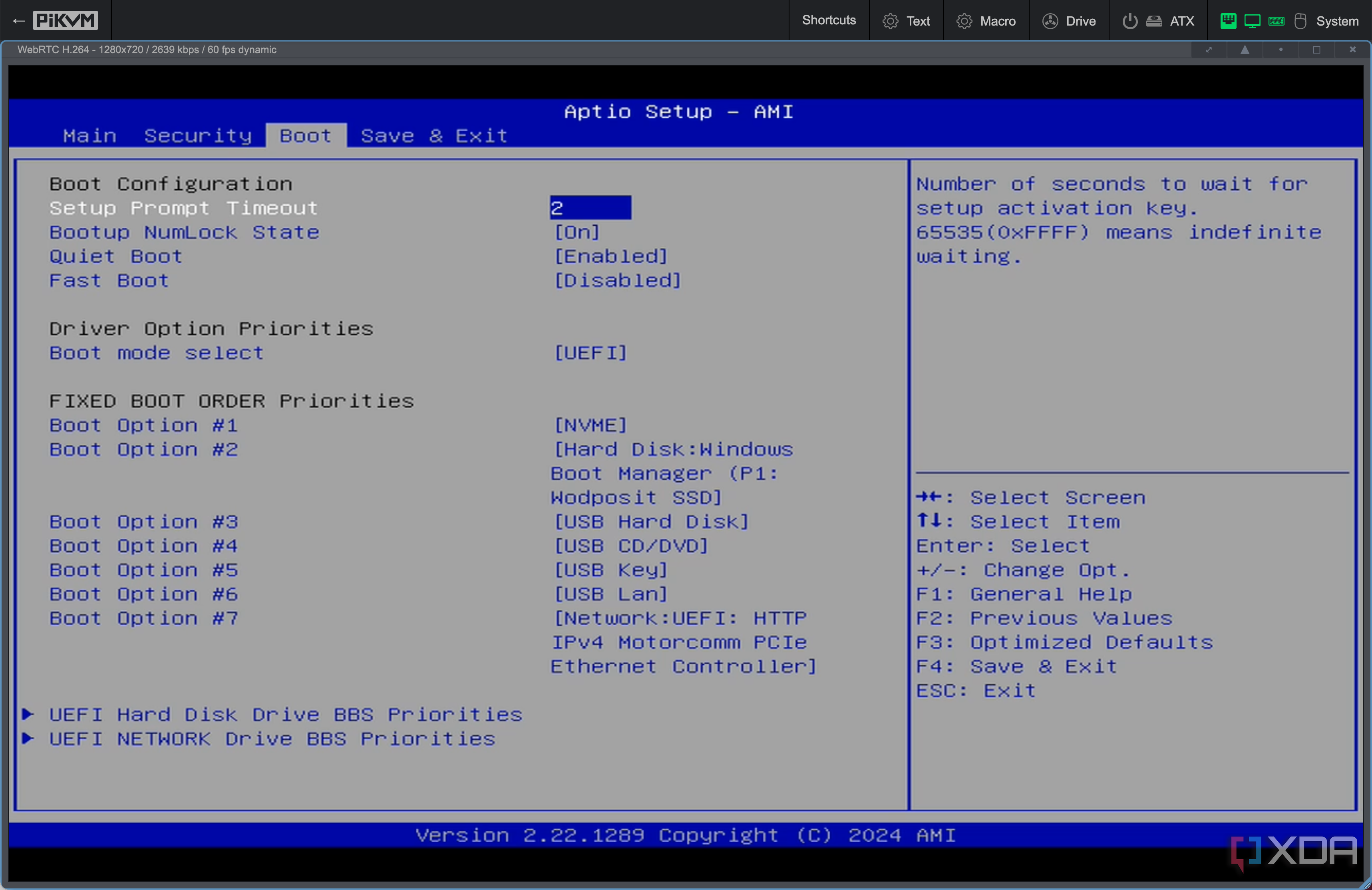1372x890 pixels.
Task: Click the Text gear icon
Action: click(890, 21)
